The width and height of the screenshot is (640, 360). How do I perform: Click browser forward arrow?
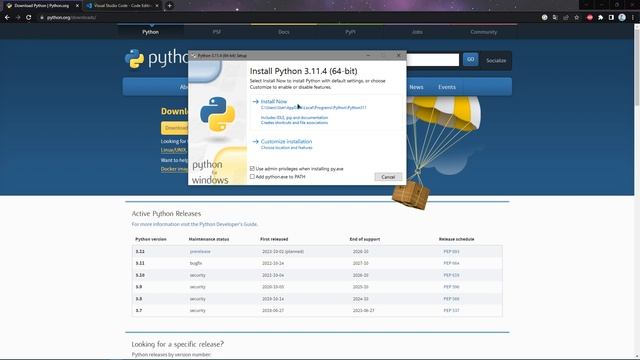click(18, 18)
